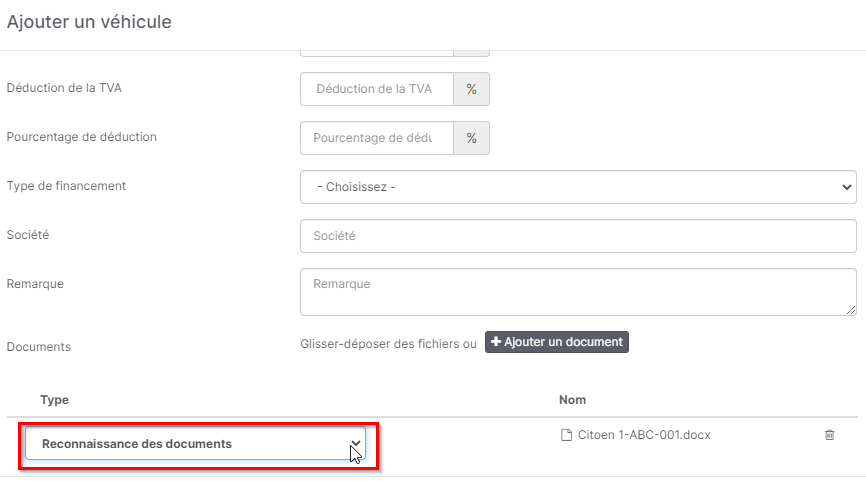The width and height of the screenshot is (866, 486).
Task: Click the Glisser-déposer des fichiers drop zone text
Action: coord(388,343)
